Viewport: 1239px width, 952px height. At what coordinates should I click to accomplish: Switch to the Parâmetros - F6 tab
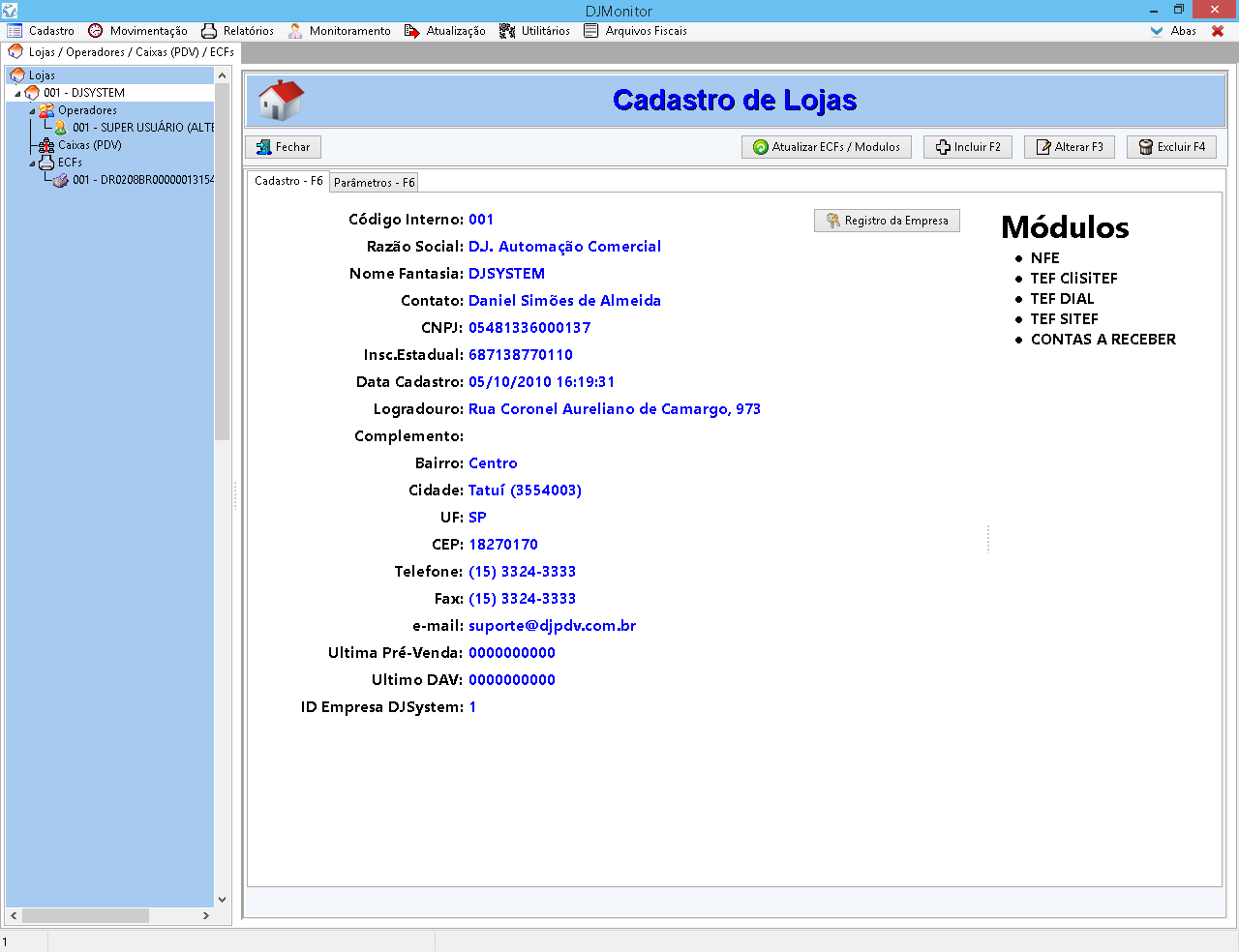[x=374, y=183]
